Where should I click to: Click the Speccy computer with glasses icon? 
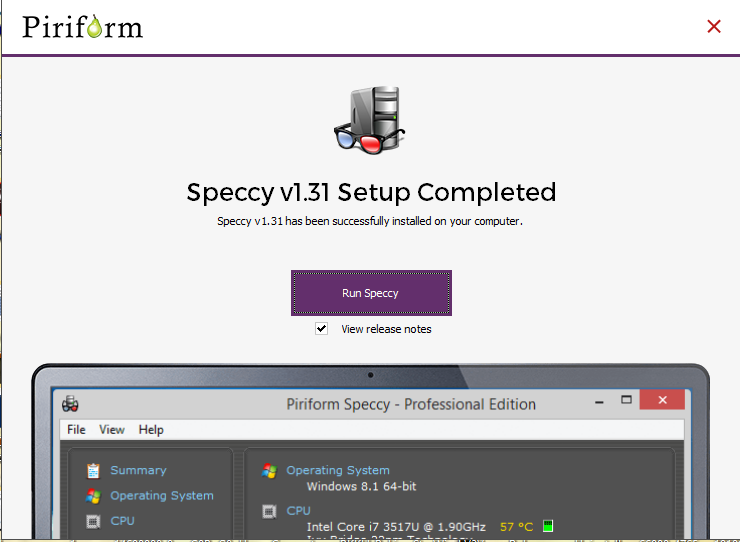(x=370, y=120)
